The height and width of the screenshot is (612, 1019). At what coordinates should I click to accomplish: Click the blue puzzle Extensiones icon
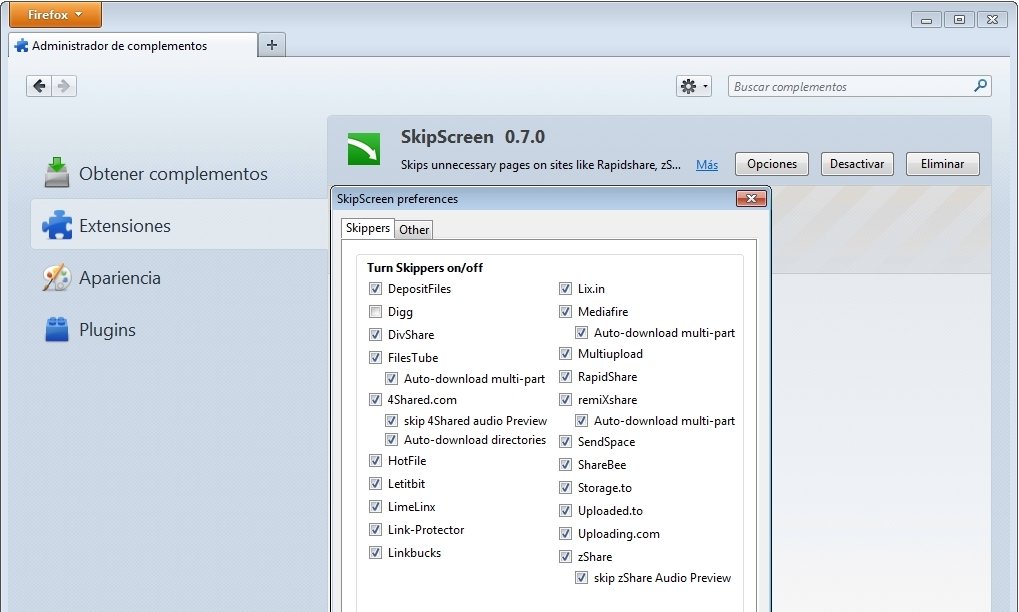pyautogui.click(x=57, y=225)
